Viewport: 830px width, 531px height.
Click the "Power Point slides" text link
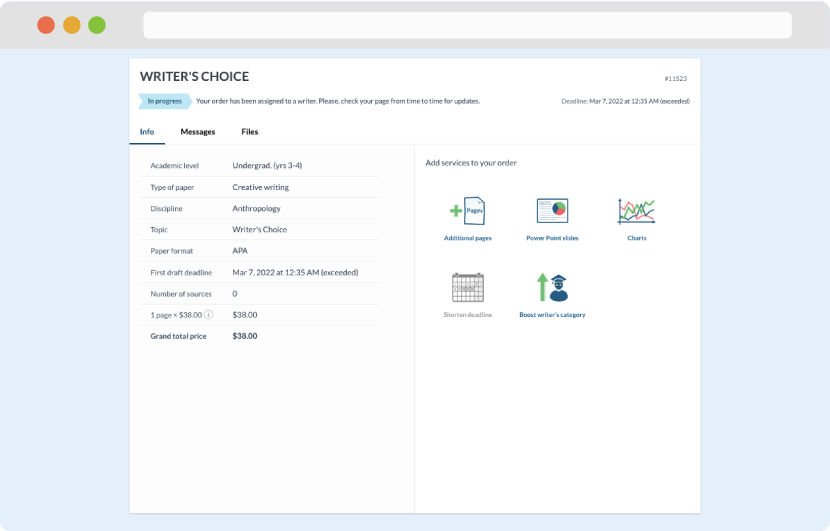552,239
